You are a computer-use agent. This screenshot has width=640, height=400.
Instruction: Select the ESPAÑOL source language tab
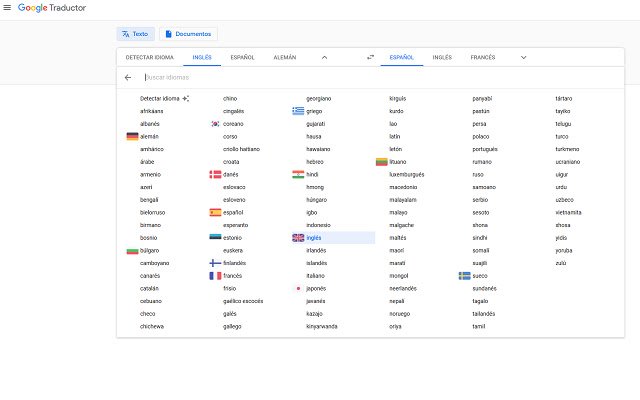pos(242,57)
